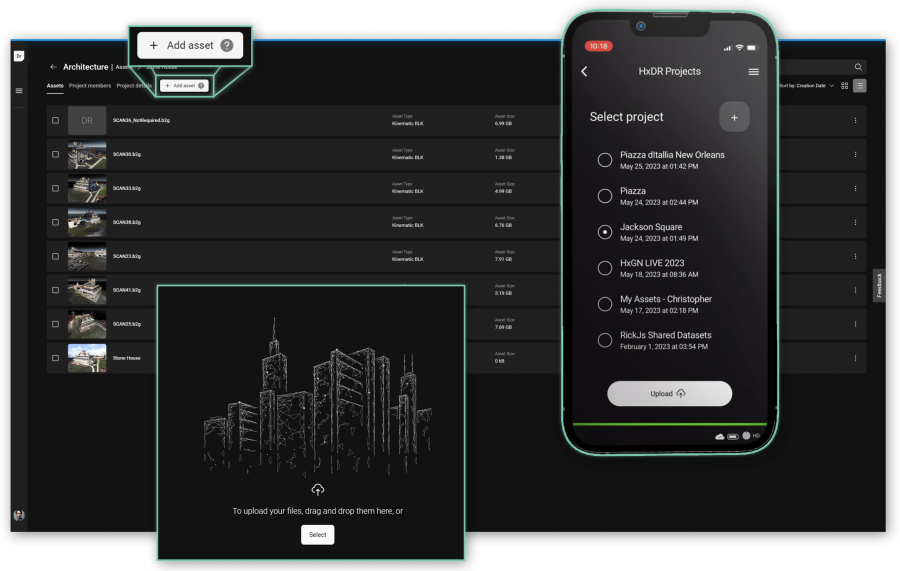This screenshot has height=571, width=900.
Task: Tap the Wi-Fi icon in the phone status bar
Action: [739, 47]
